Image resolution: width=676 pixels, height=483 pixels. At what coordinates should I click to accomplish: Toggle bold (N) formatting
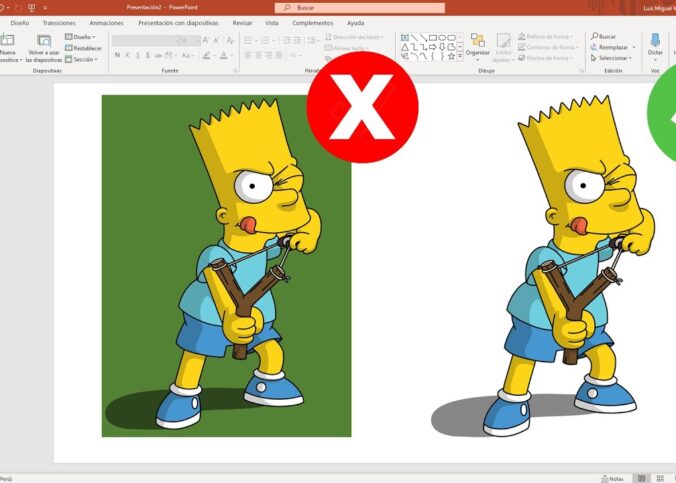pyautogui.click(x=117, y=55)
